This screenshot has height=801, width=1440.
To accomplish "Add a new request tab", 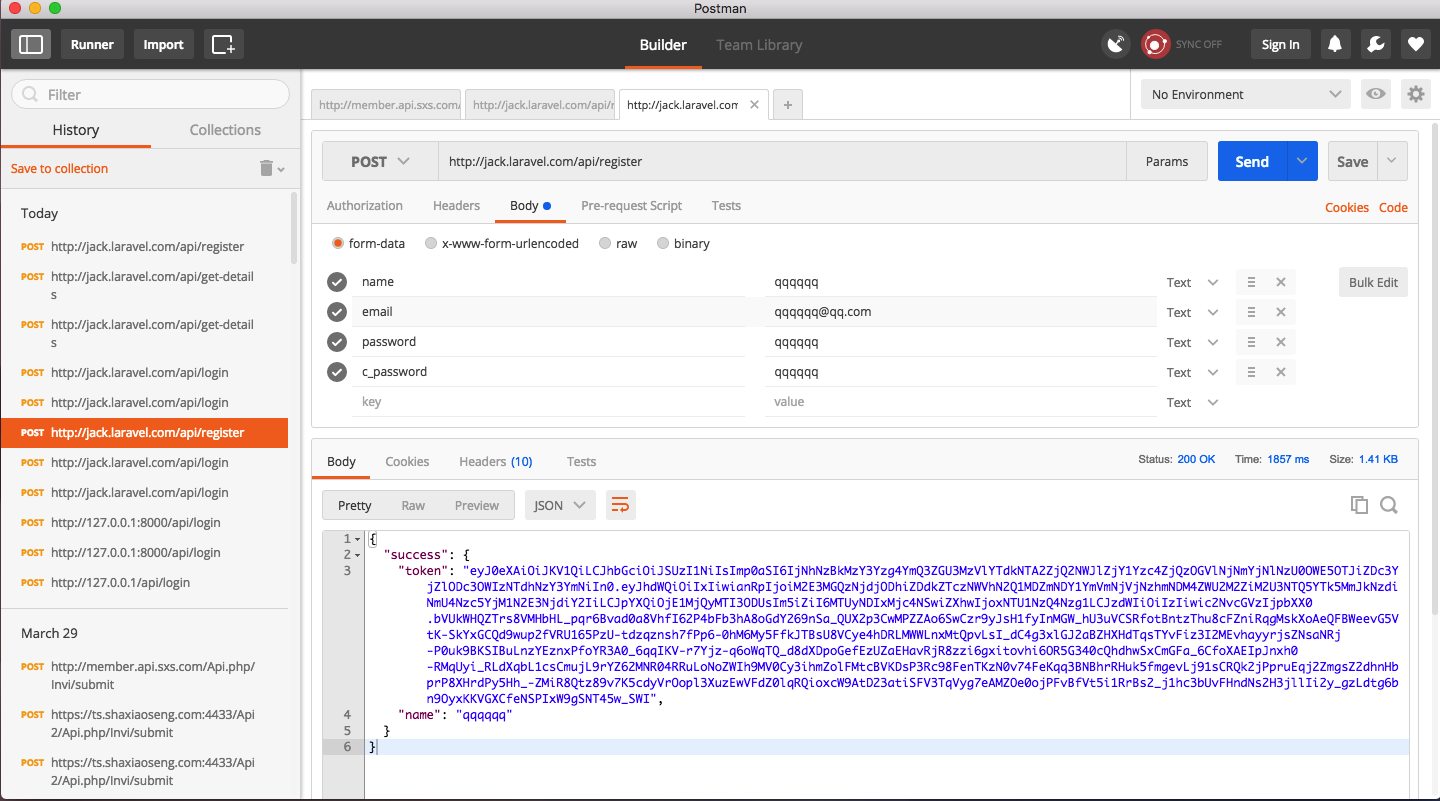I will point(787,104).
